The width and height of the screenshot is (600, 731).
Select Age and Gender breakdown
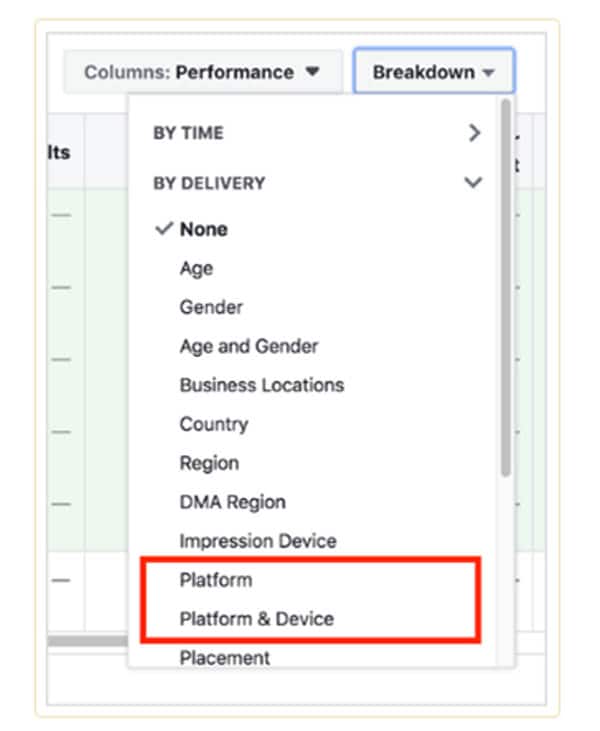pyautogui.click(x=249, y=346)
